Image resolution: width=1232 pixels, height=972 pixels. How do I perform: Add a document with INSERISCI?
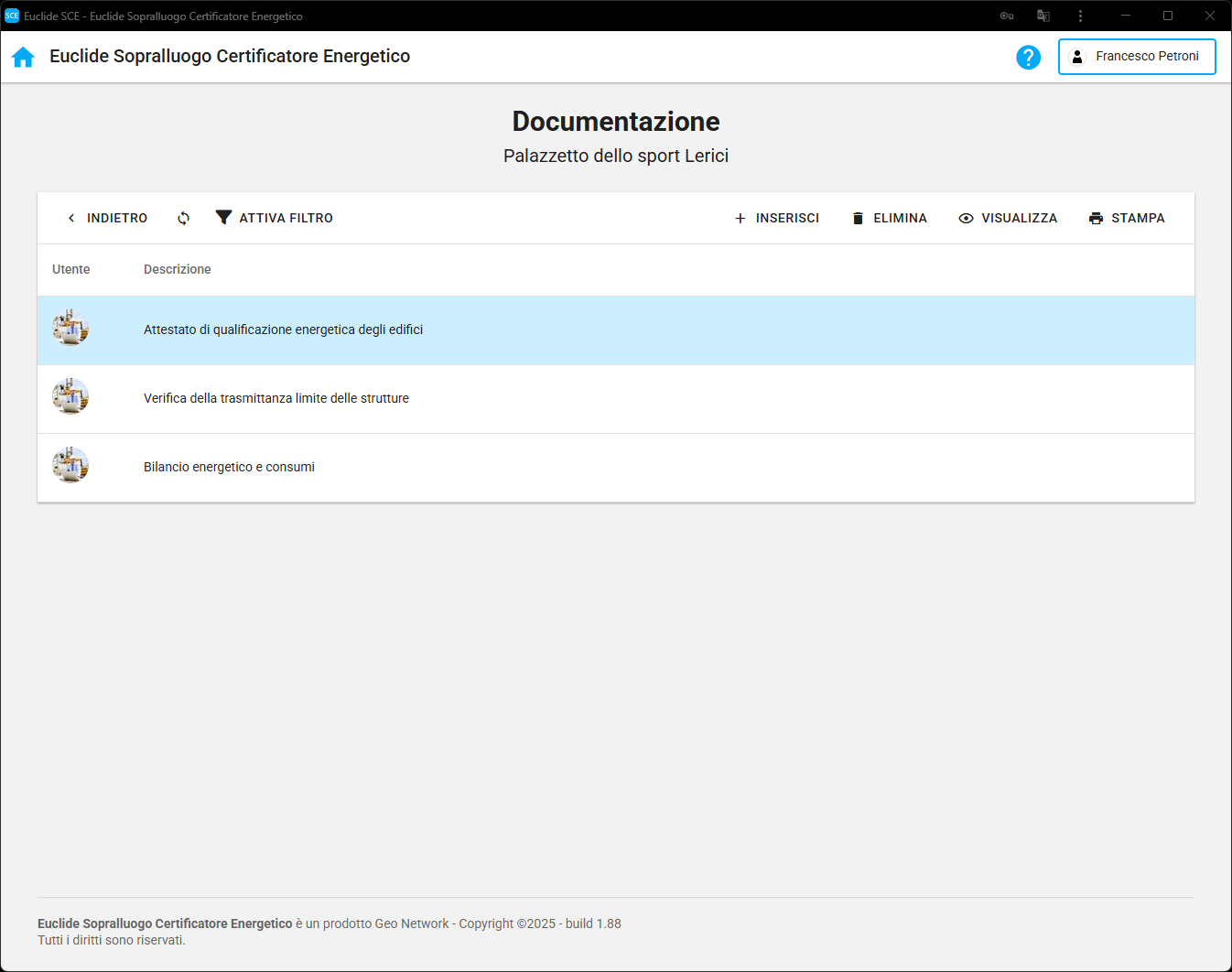point(776,218)
